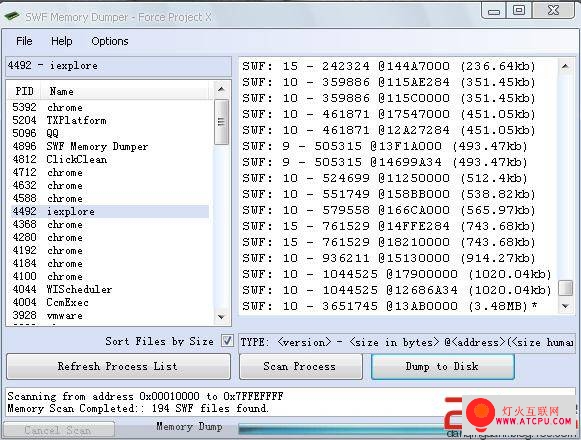581x440 pixels.
Task: Select process 4100 chrome
Action: pos(109,276)
